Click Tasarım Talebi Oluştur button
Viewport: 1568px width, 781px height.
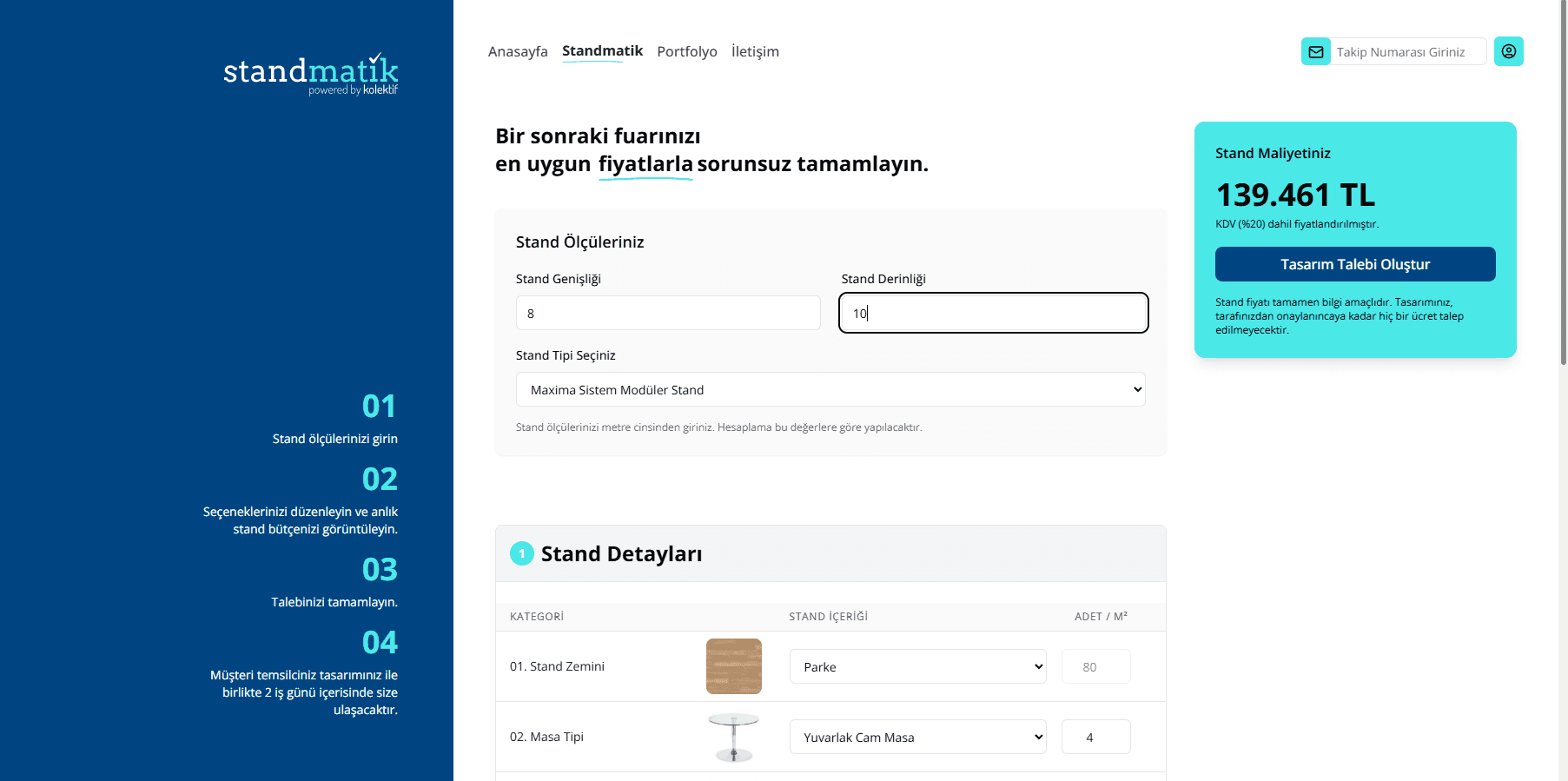pyautogui.click(x=1355, y=264)
